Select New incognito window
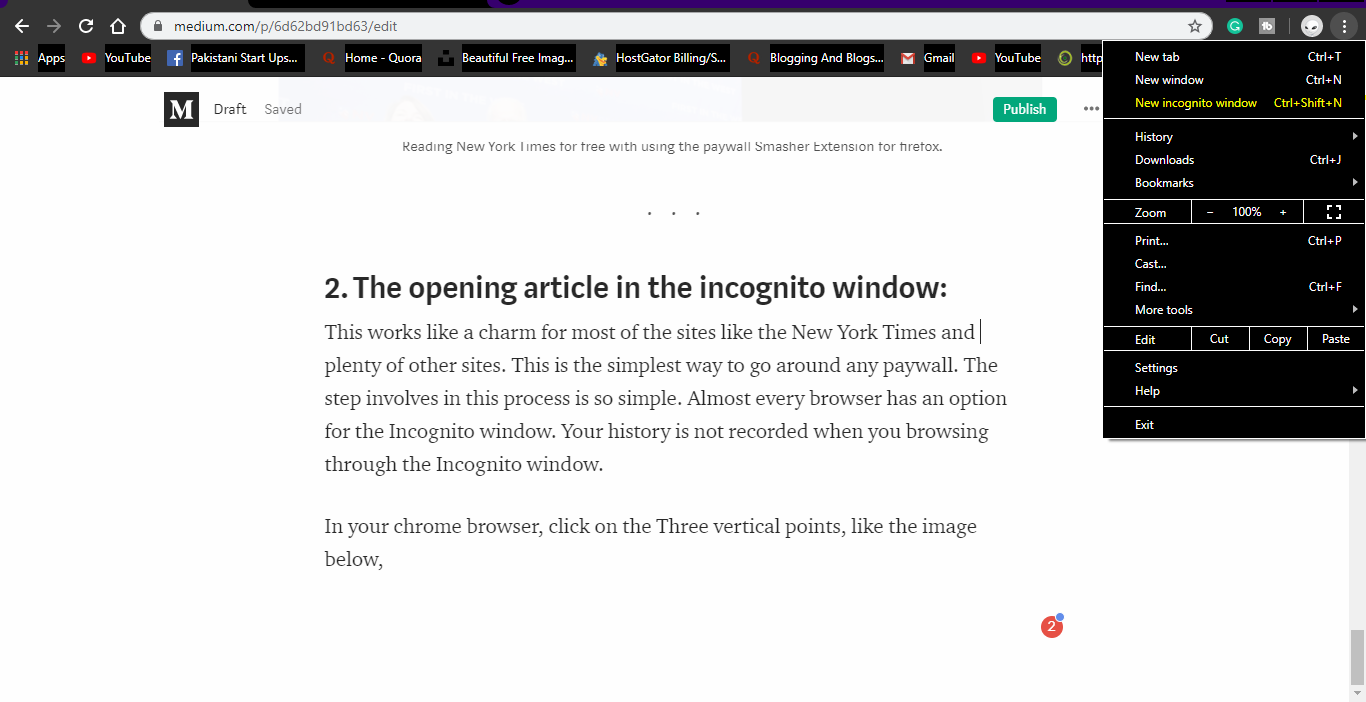Image resolution: width=1366 pixels, height=702 pixels. pos(1196,103)
